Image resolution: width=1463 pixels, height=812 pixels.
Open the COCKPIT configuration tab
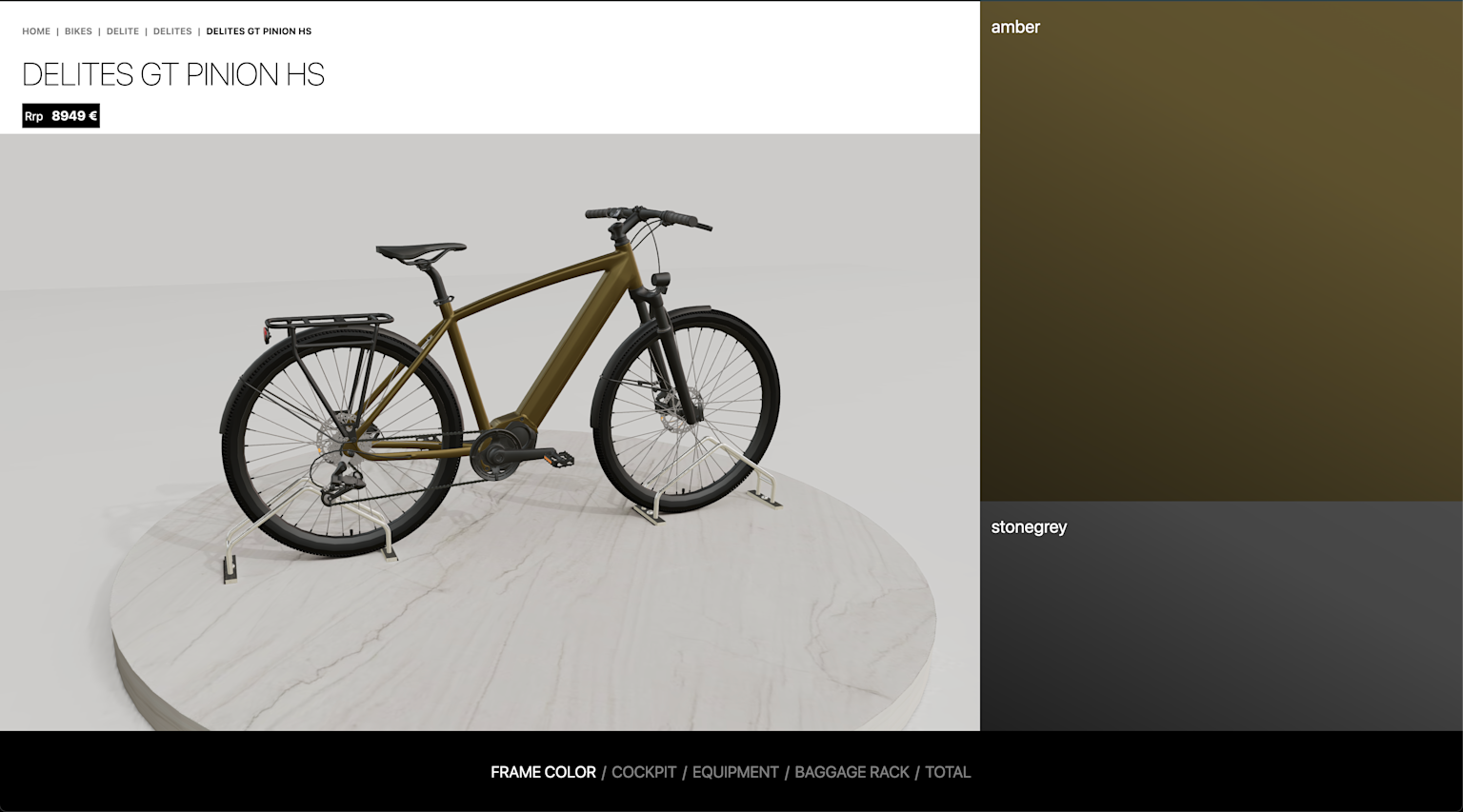644,772
